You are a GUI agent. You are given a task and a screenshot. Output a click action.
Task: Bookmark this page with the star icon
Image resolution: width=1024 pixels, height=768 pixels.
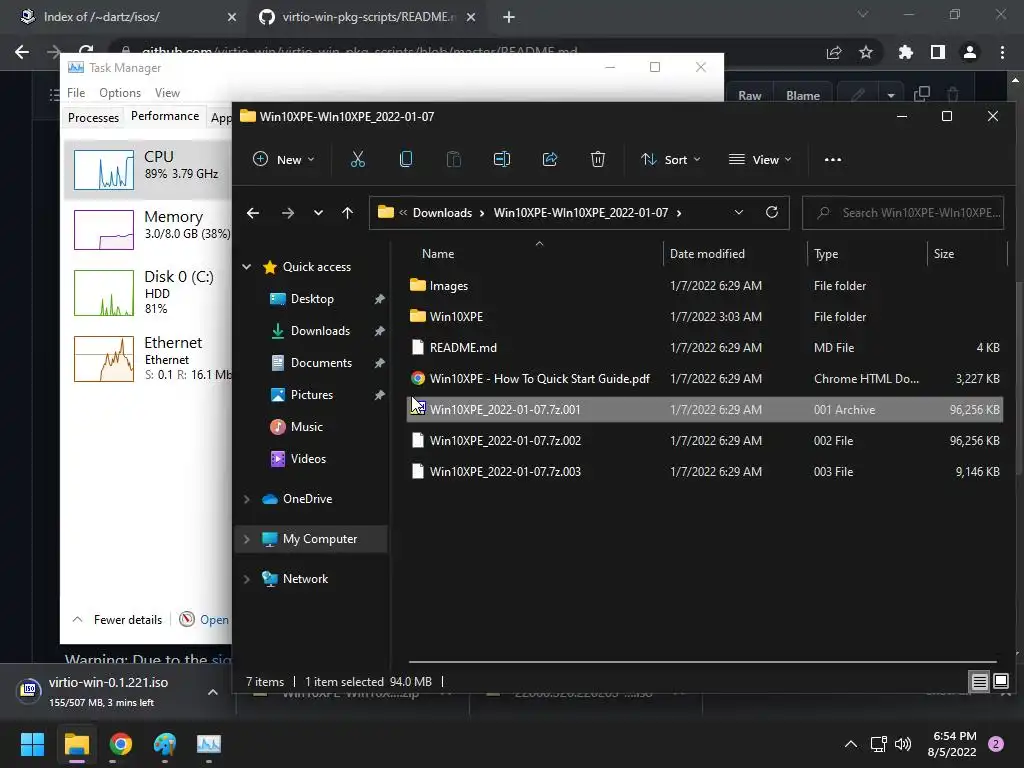coord(866,52)
